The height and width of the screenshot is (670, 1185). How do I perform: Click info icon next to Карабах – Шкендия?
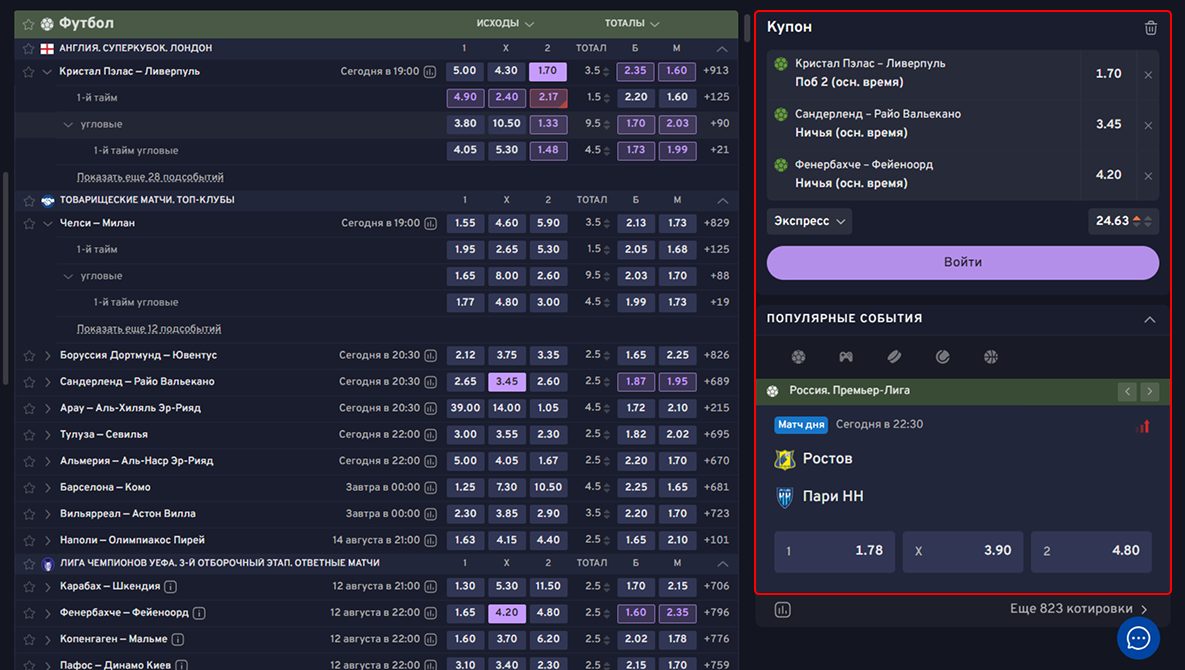[171, 587]
